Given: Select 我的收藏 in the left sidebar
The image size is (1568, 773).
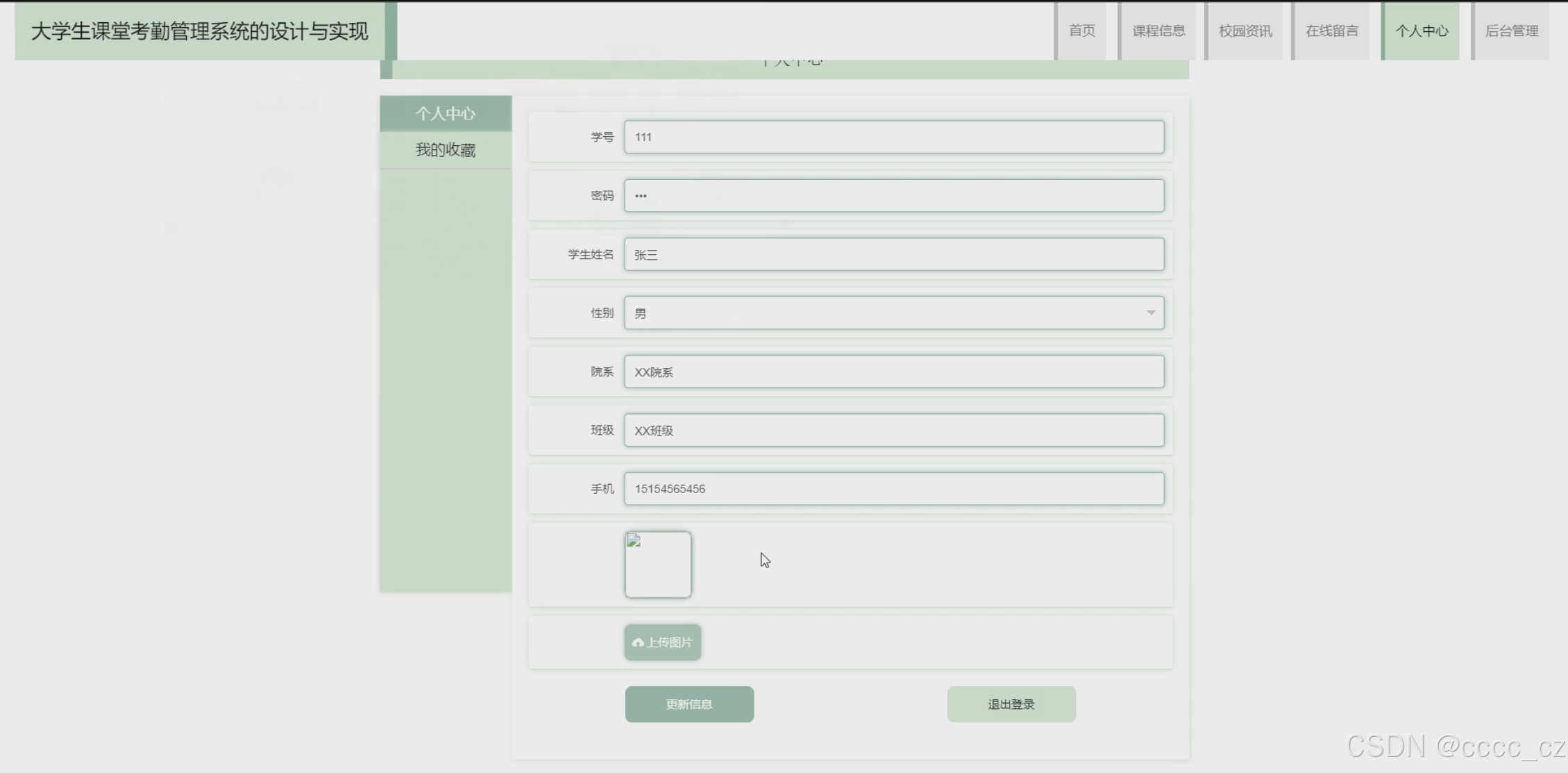Looking at the screenshot, I should 446,150.
